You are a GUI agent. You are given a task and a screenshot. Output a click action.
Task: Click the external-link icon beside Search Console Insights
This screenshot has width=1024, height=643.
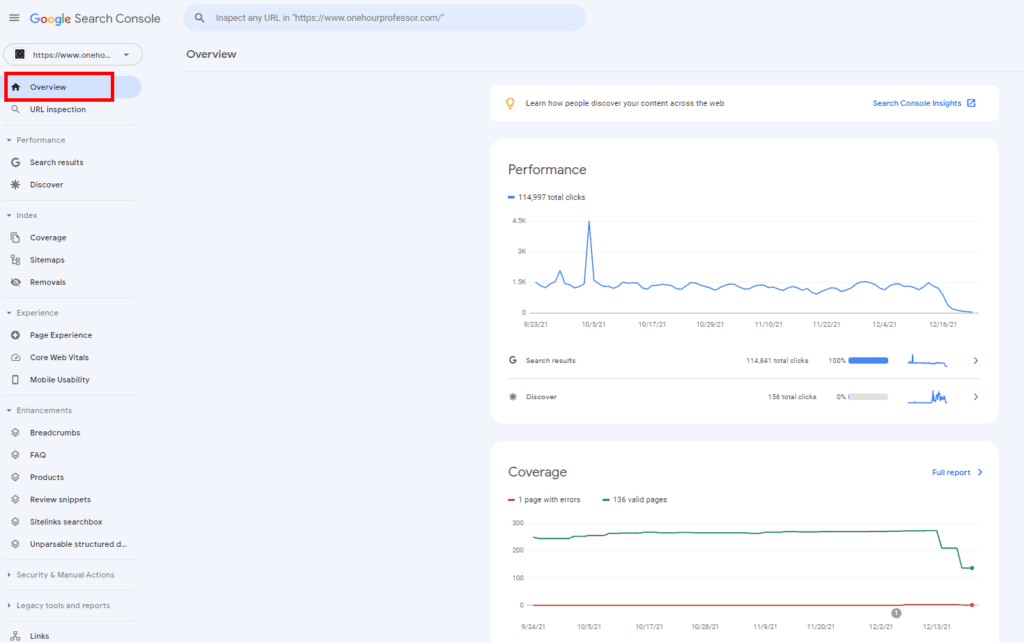pos(971,103)
